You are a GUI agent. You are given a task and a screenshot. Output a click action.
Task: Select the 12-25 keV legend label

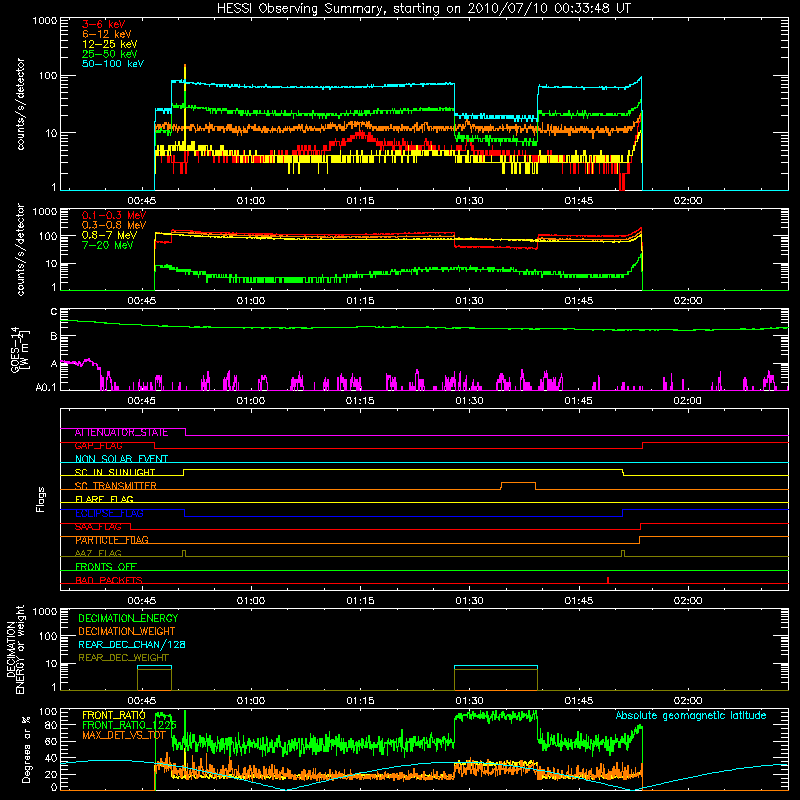(x=109, y=44)
